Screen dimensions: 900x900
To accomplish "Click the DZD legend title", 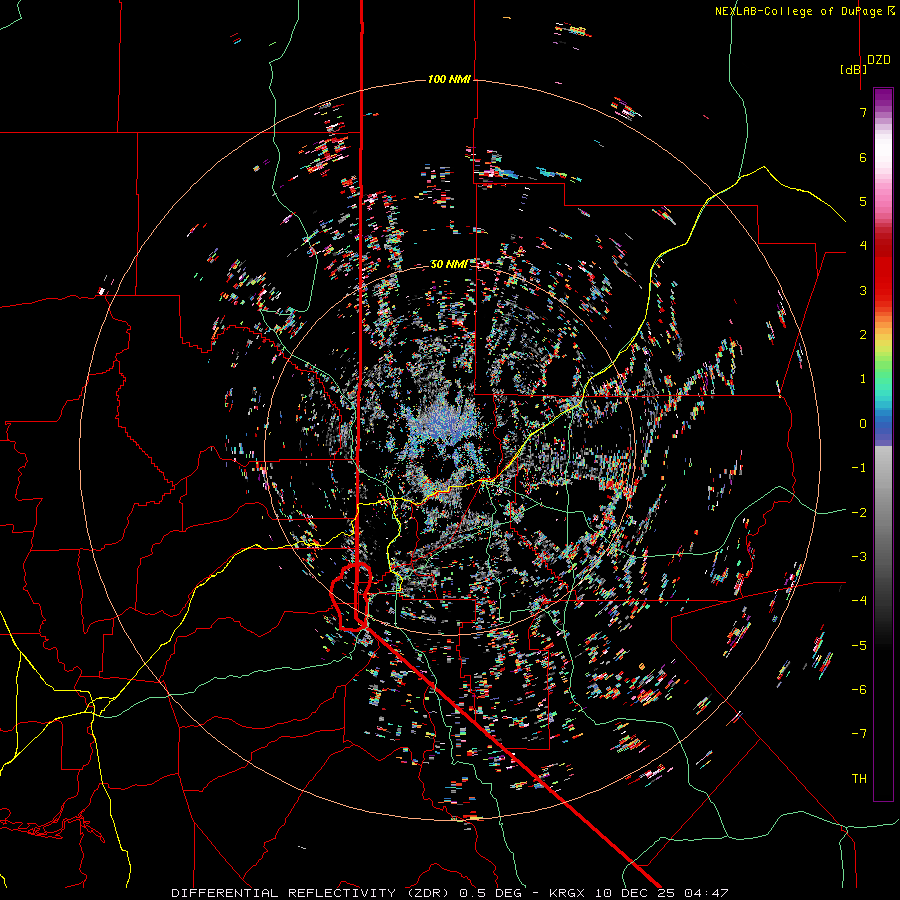I will pos(879,60).
